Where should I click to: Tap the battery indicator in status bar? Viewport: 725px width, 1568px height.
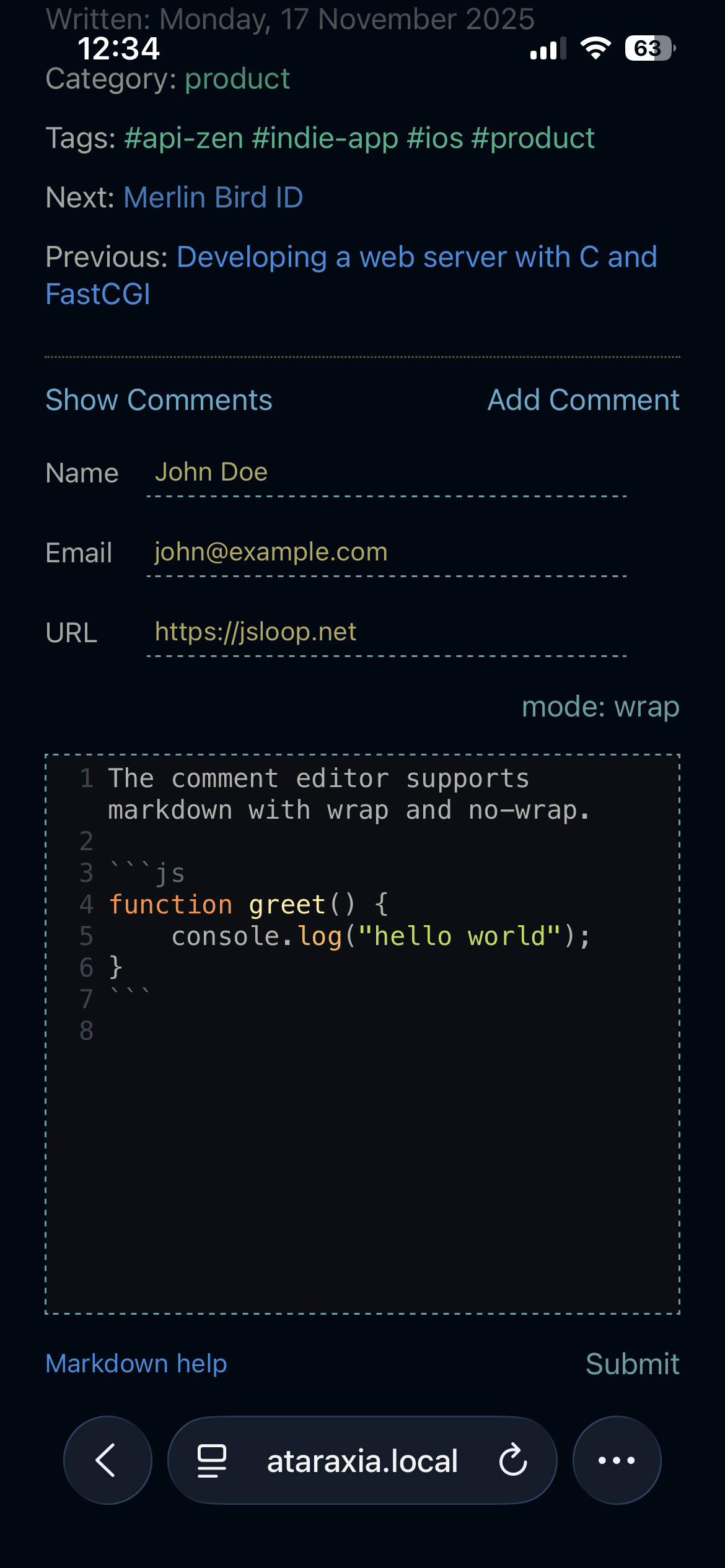pos(649,48)
